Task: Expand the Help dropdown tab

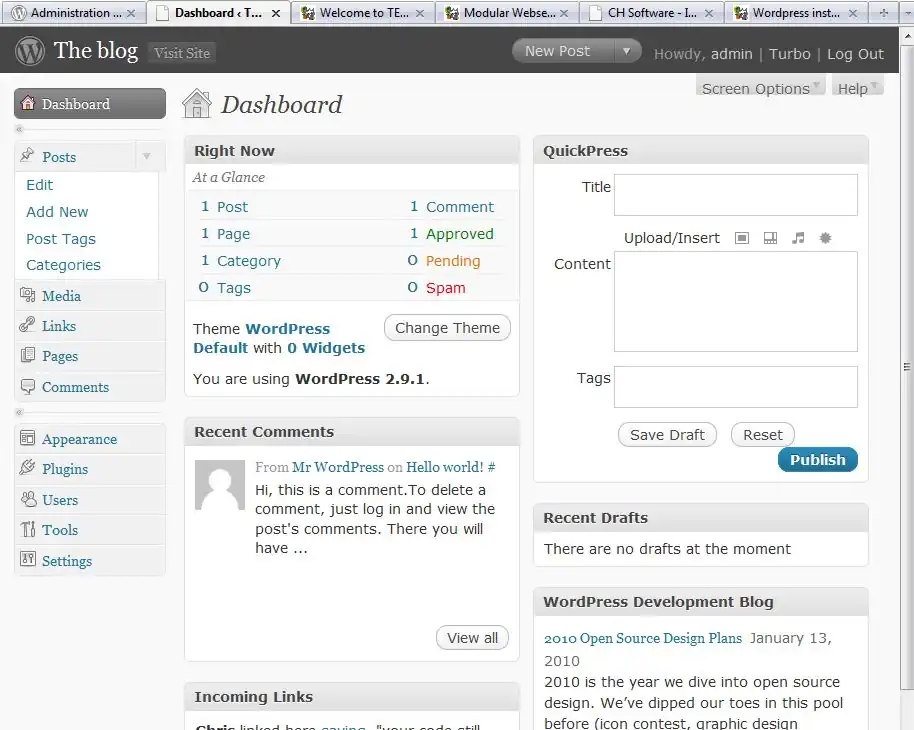Action: pyautogui.click(x=858, y=88)
